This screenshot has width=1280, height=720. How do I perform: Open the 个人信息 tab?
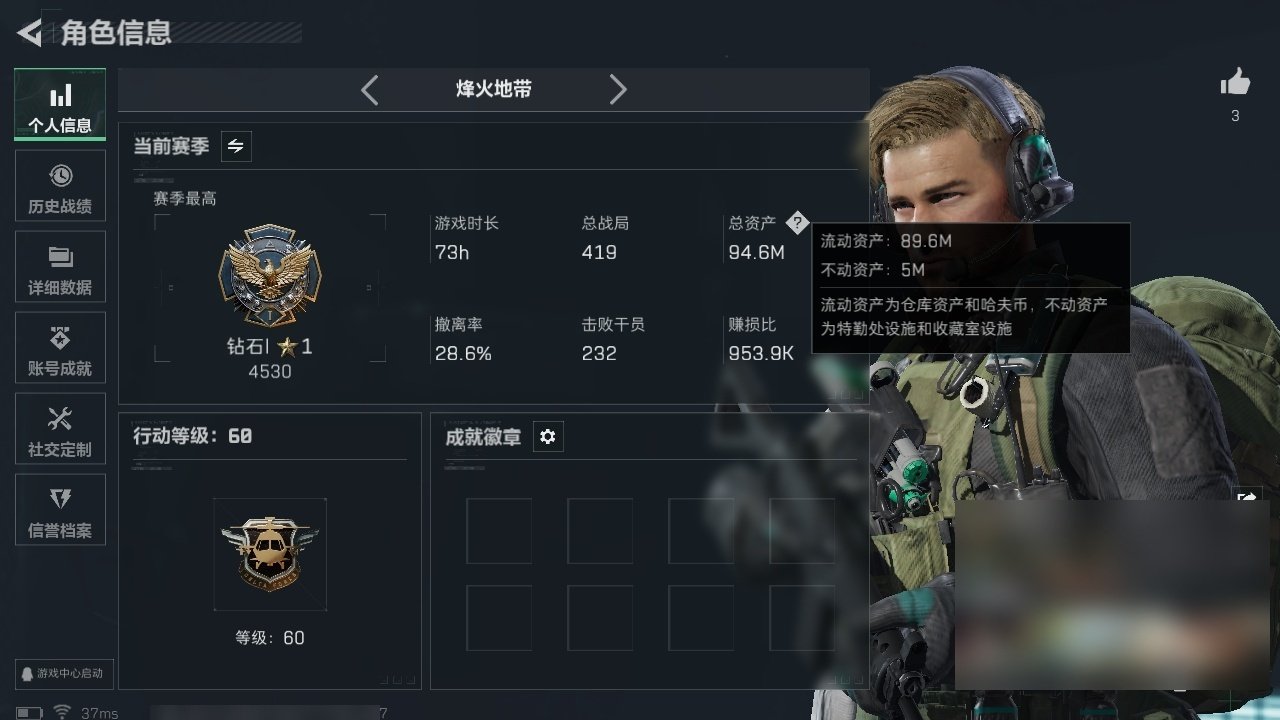[x=60, y=105]
